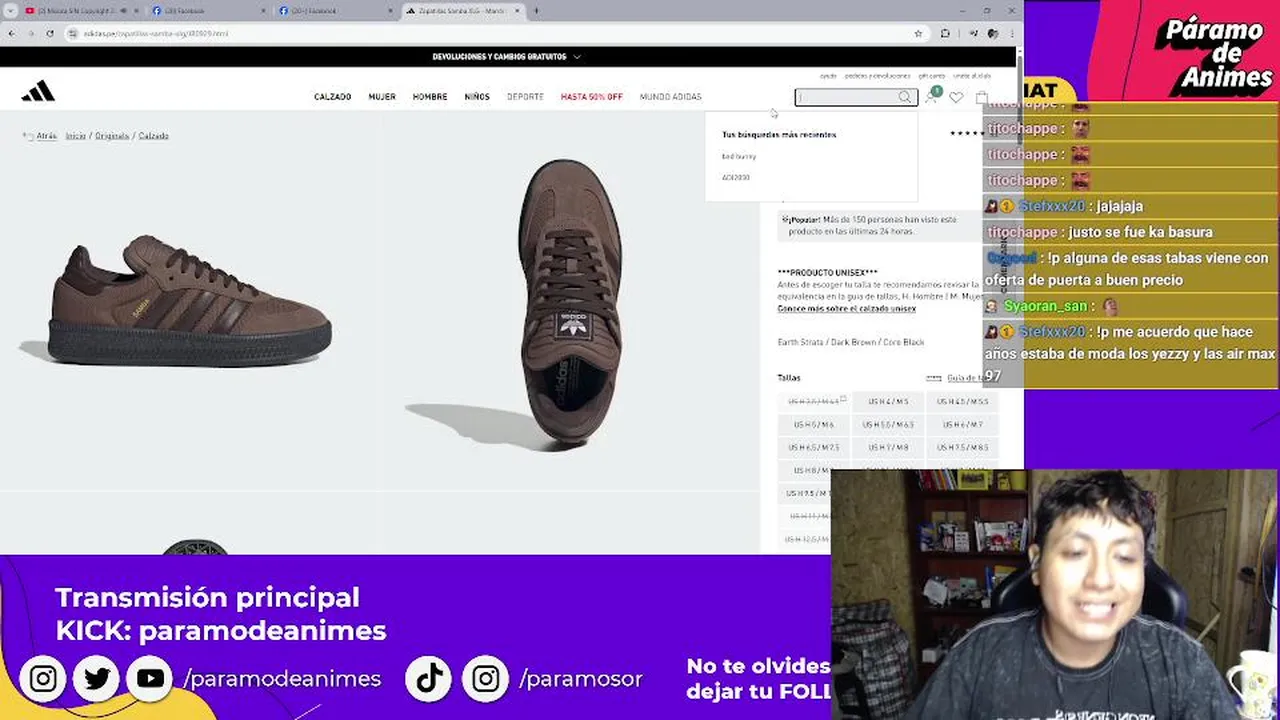Open the MUJER menu

click(x=382, y=97)
